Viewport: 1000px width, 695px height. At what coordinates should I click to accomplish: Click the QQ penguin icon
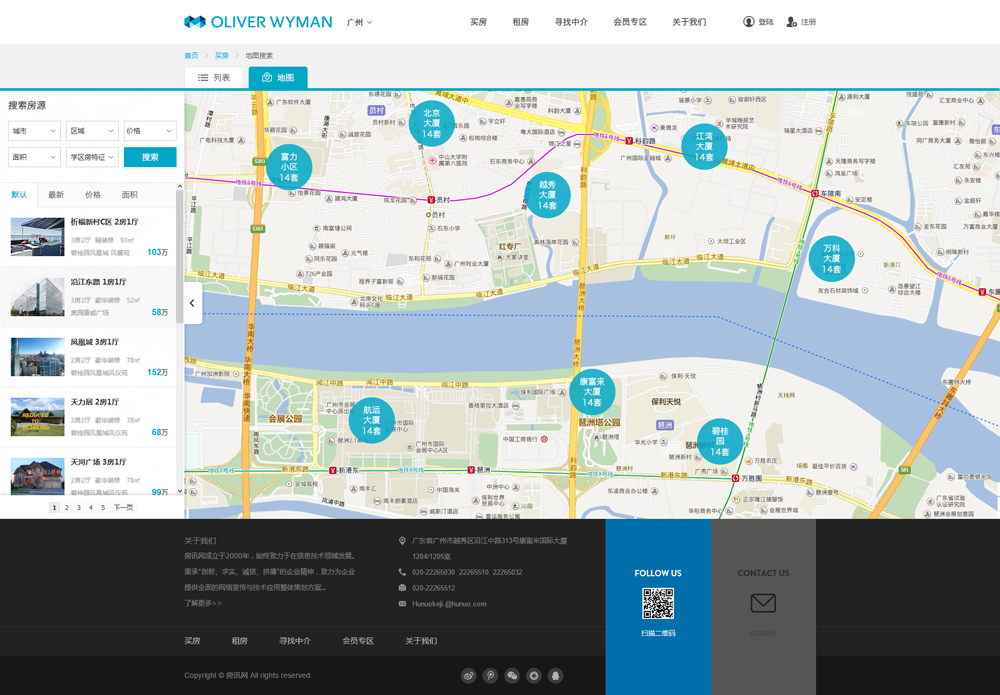pos(556,676)
